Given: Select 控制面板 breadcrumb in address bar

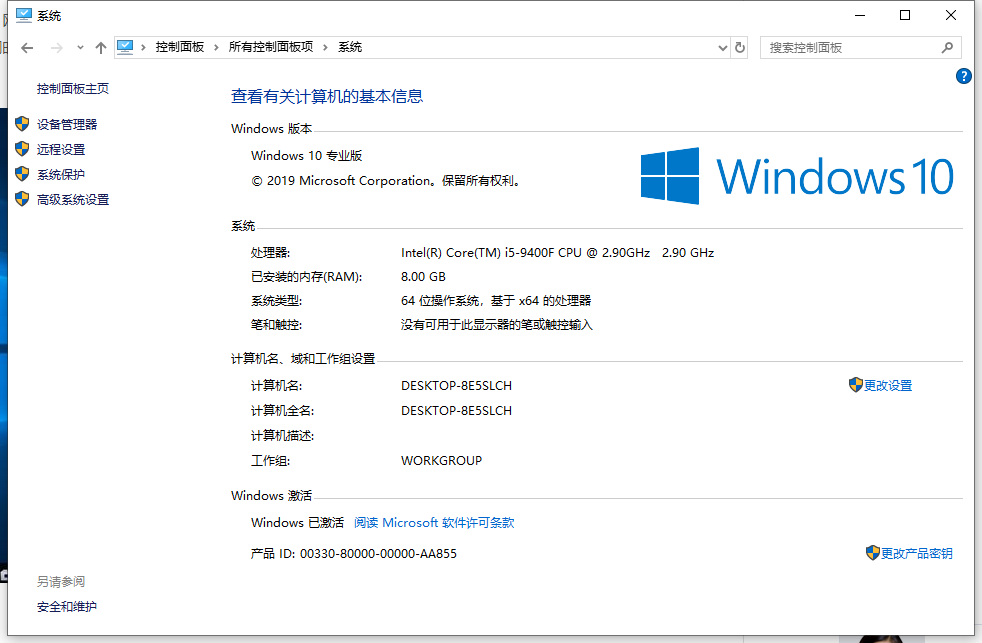Looking at the screenshot, I should [x=180, y=47].
